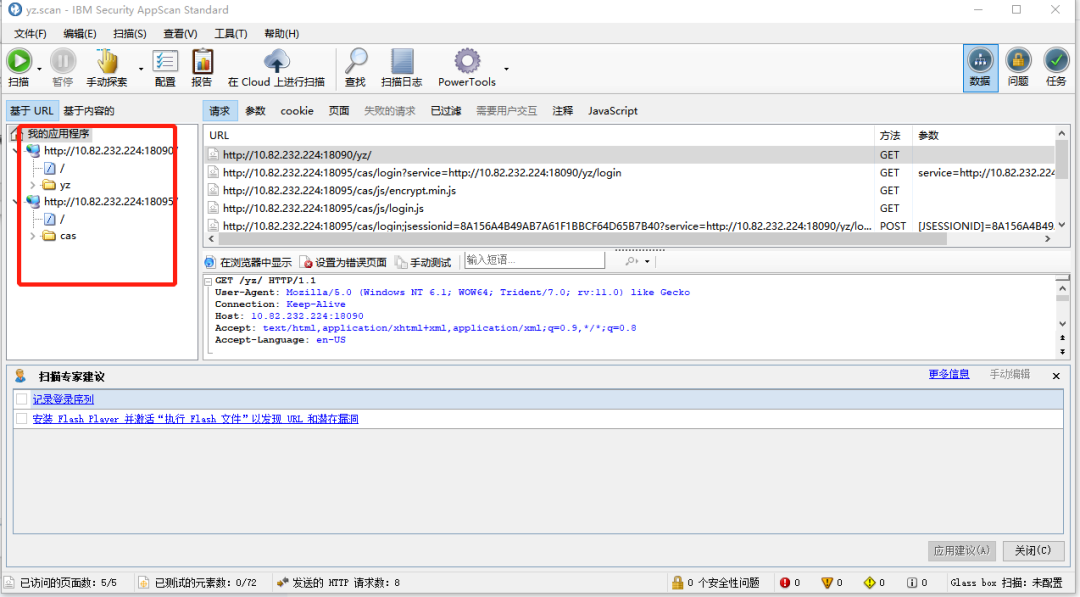The height and width of the screenshot is (597, 1080).
Task: Switch to the cookie tab
Action: [x=297, y=111]
